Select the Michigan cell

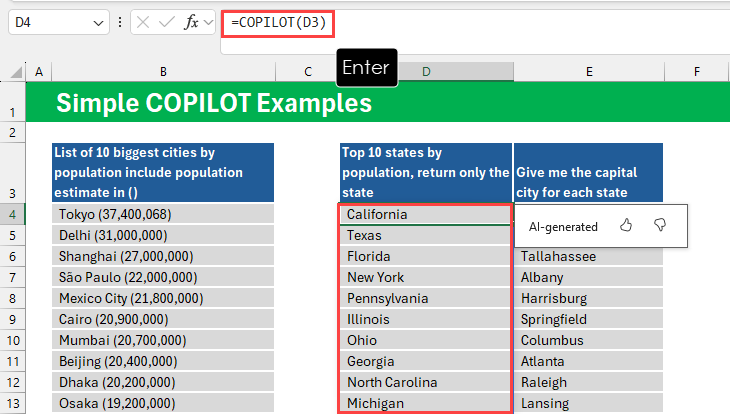click(x=426, y=403)
